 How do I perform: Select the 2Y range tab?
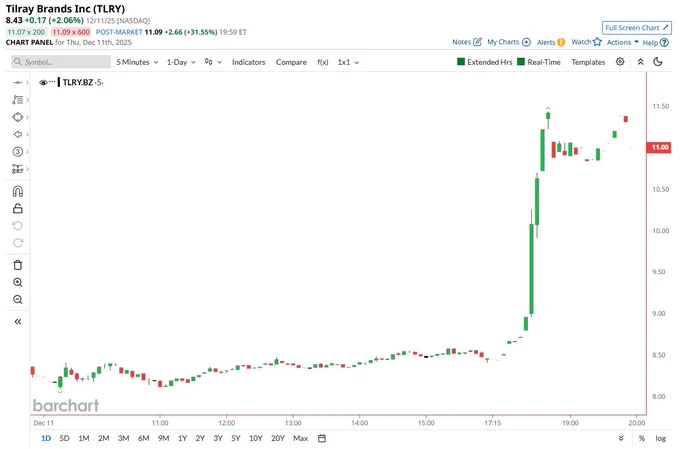coord(200,438)
